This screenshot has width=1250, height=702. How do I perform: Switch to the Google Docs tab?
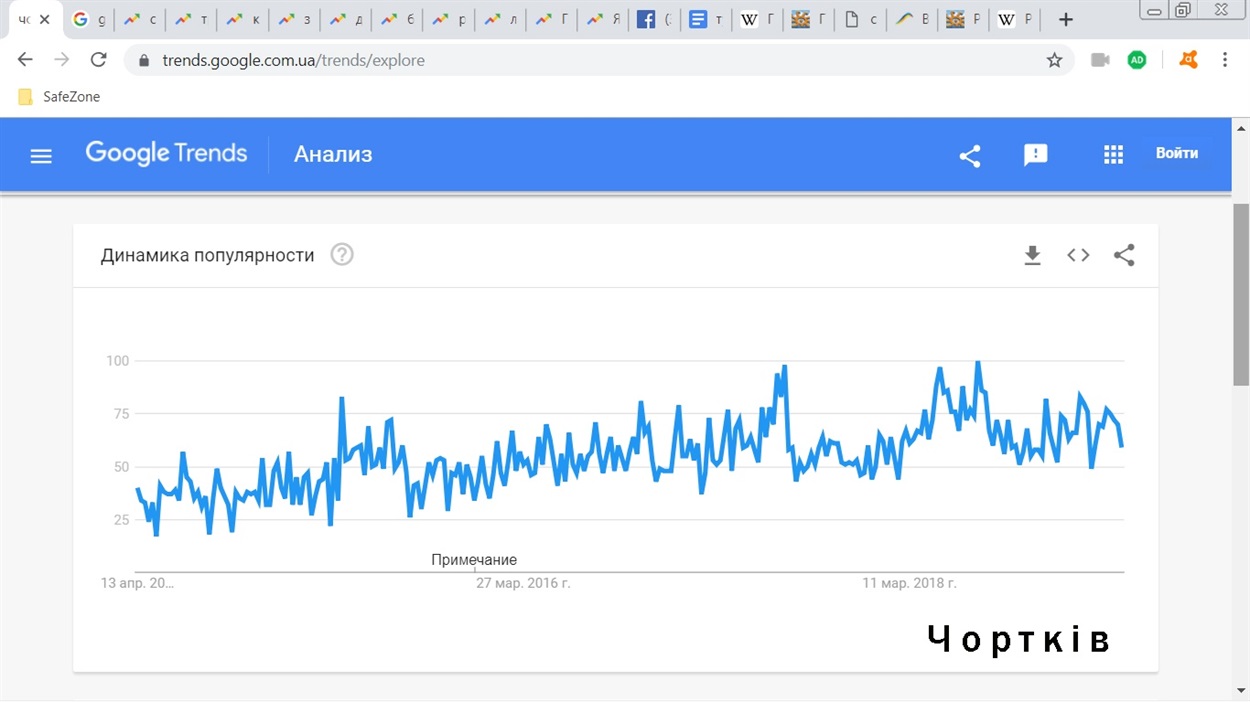[x=706, y=19]
